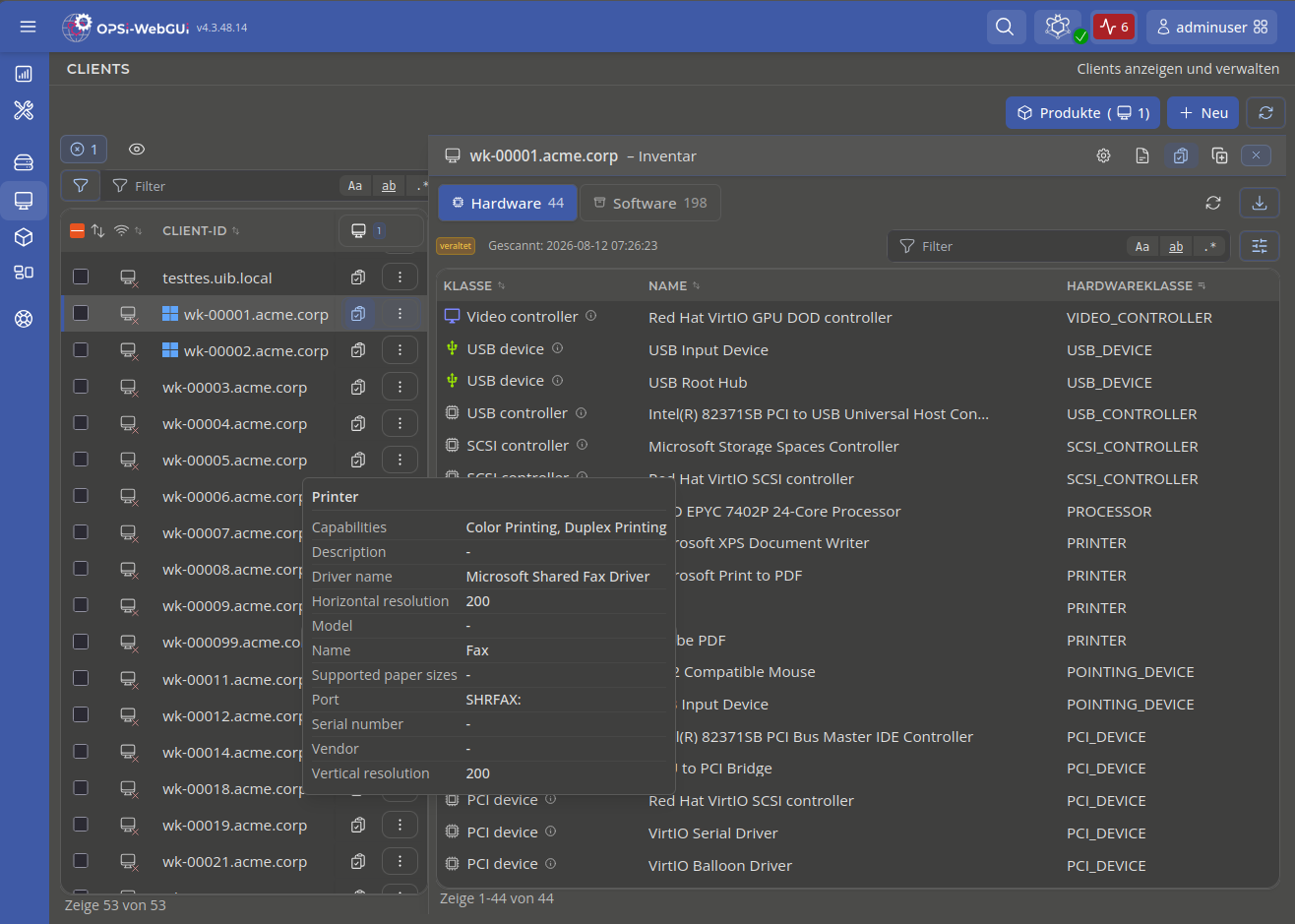
Task: Download the inventory data
Action: [x=1259, y=203]
